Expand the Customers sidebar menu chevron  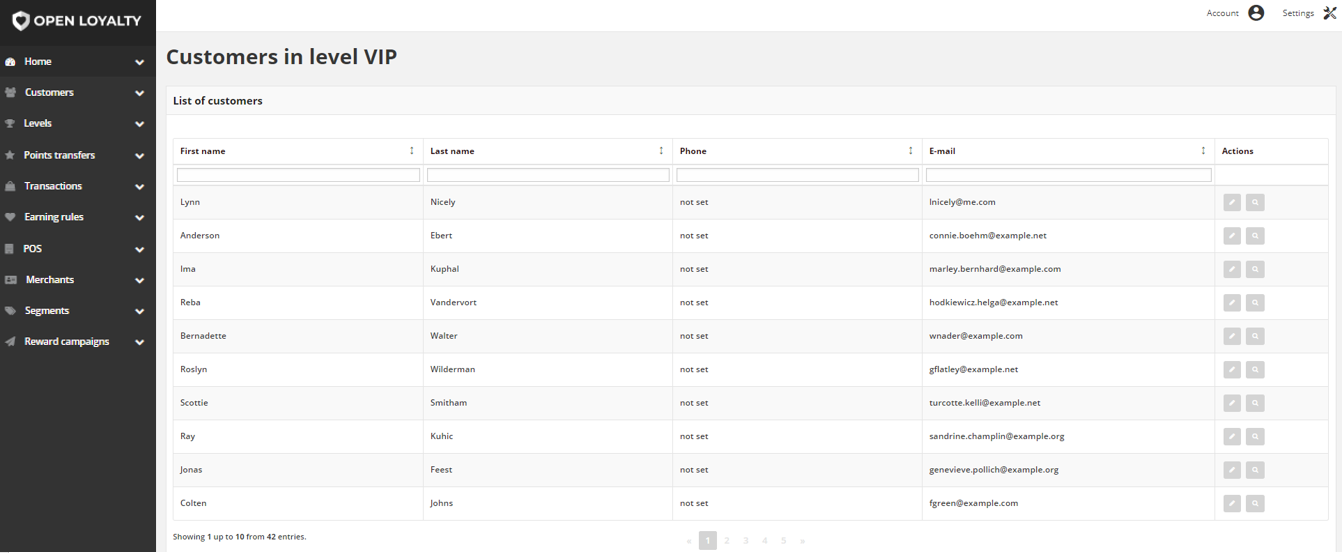pyautogui.click(x=139, y=93)
